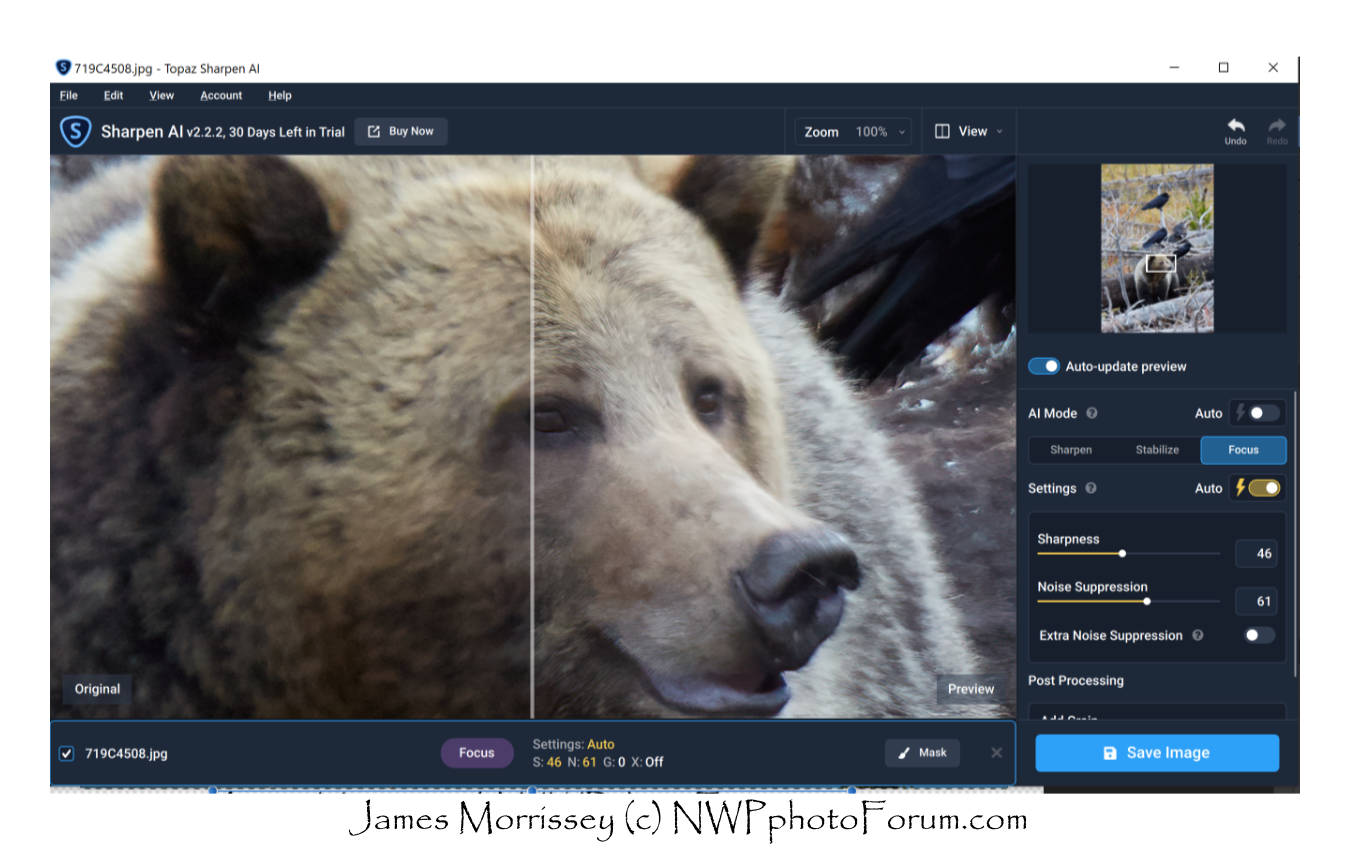The height and width of the screenshot is (850, 1350).
Task: Click the Preview label on image
Action: point(971,689)
